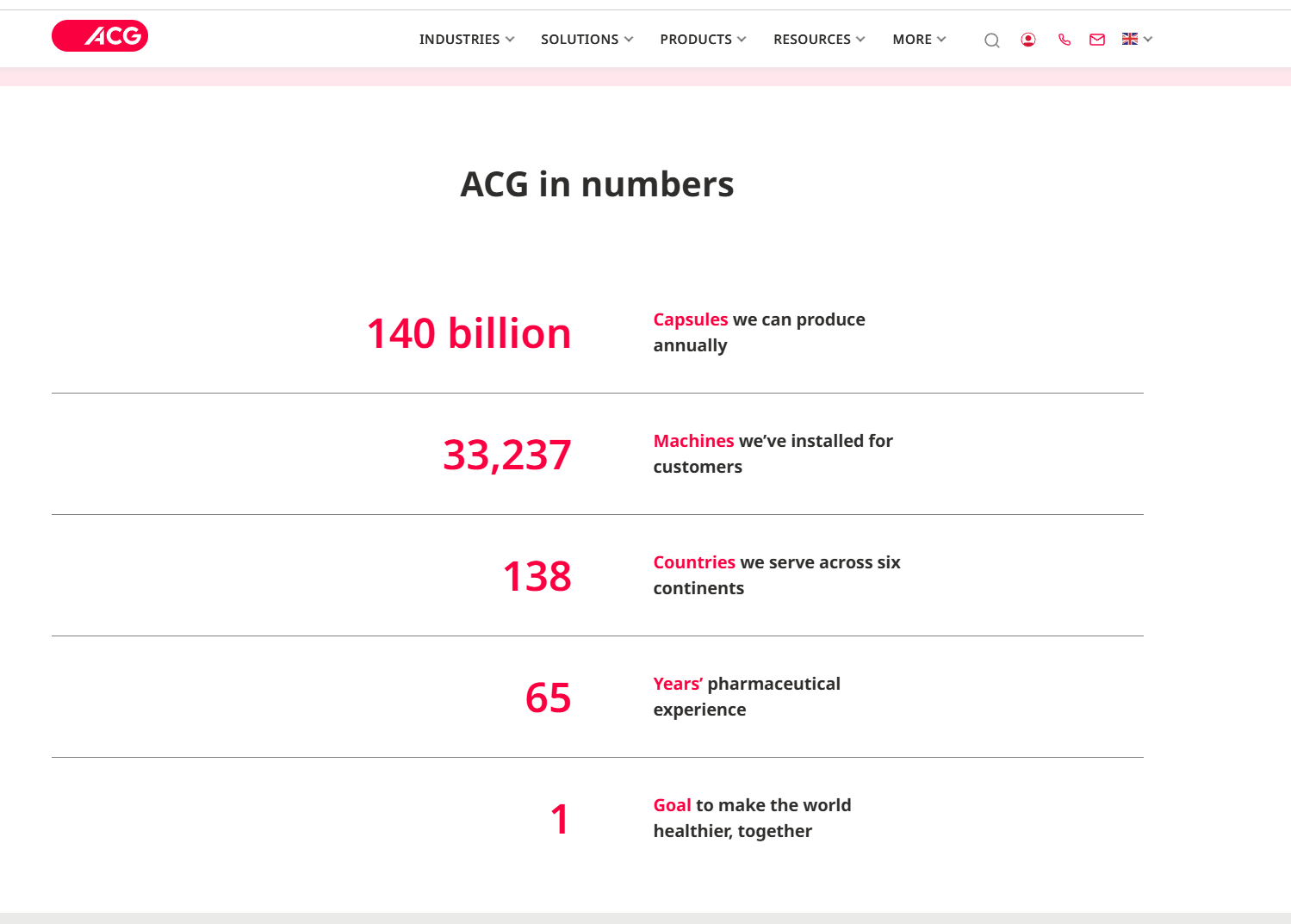Click the red Years' link
Screen dimensions: 1291x924
point(678,684)
